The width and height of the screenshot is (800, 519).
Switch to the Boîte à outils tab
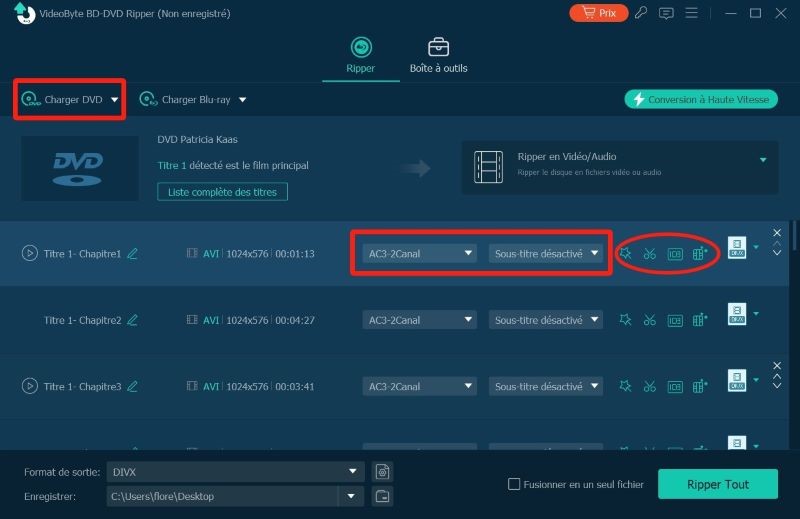tap(438, 56)
